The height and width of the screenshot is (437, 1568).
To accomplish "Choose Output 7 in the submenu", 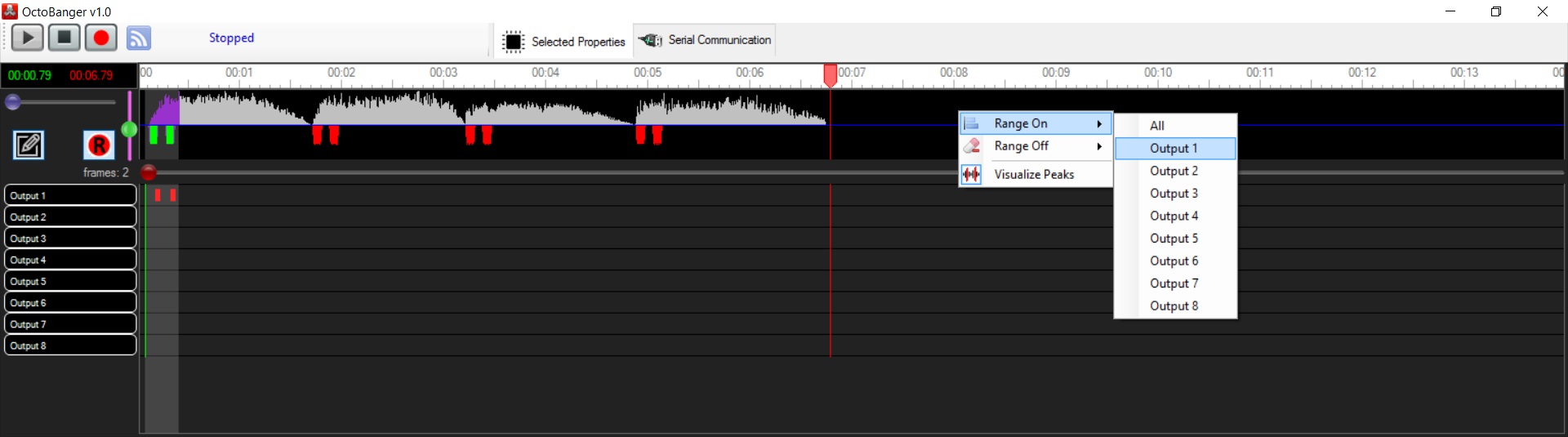I will tap(1176, 283).
